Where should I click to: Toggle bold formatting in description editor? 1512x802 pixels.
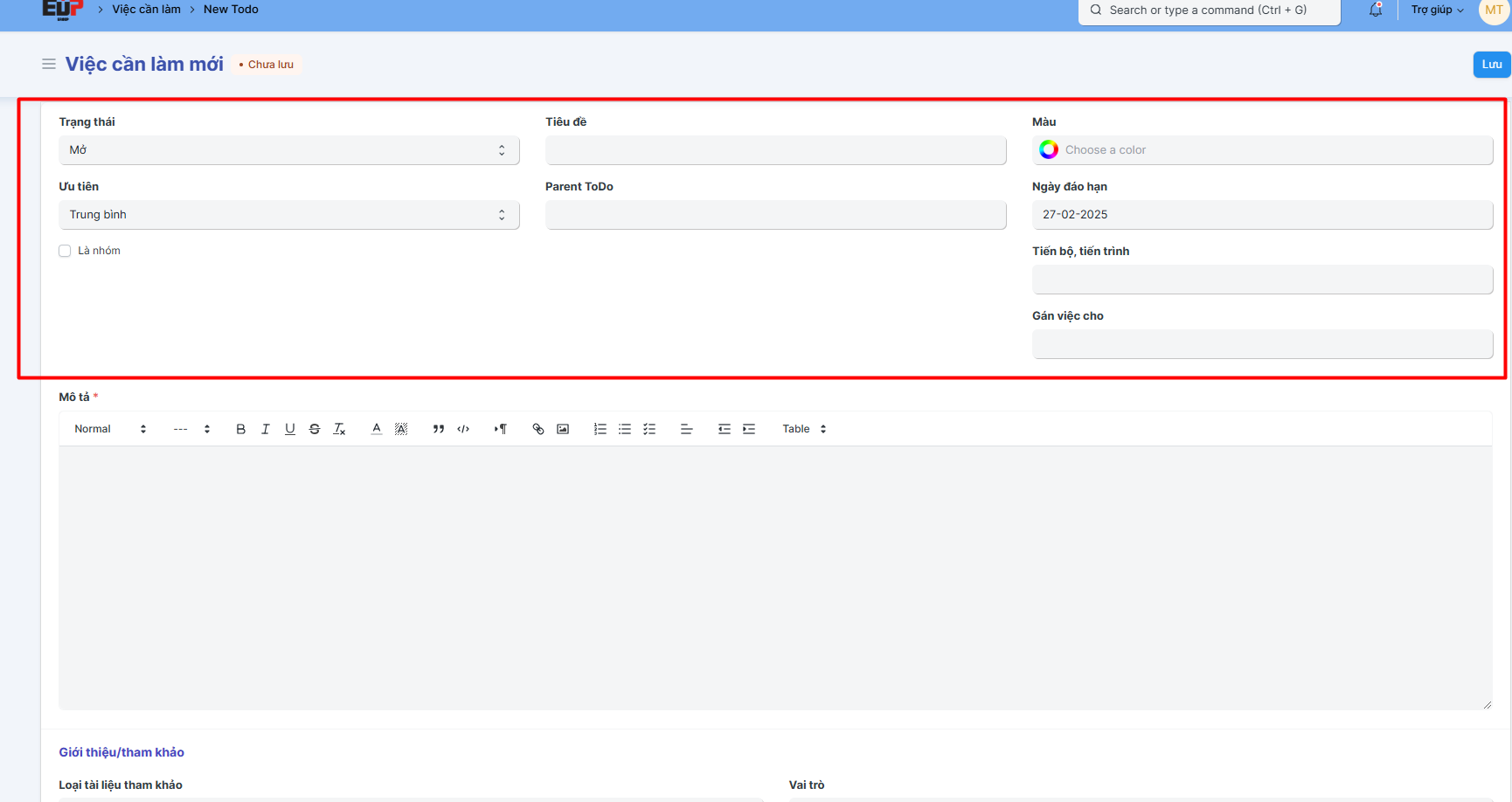coord(240,429)
